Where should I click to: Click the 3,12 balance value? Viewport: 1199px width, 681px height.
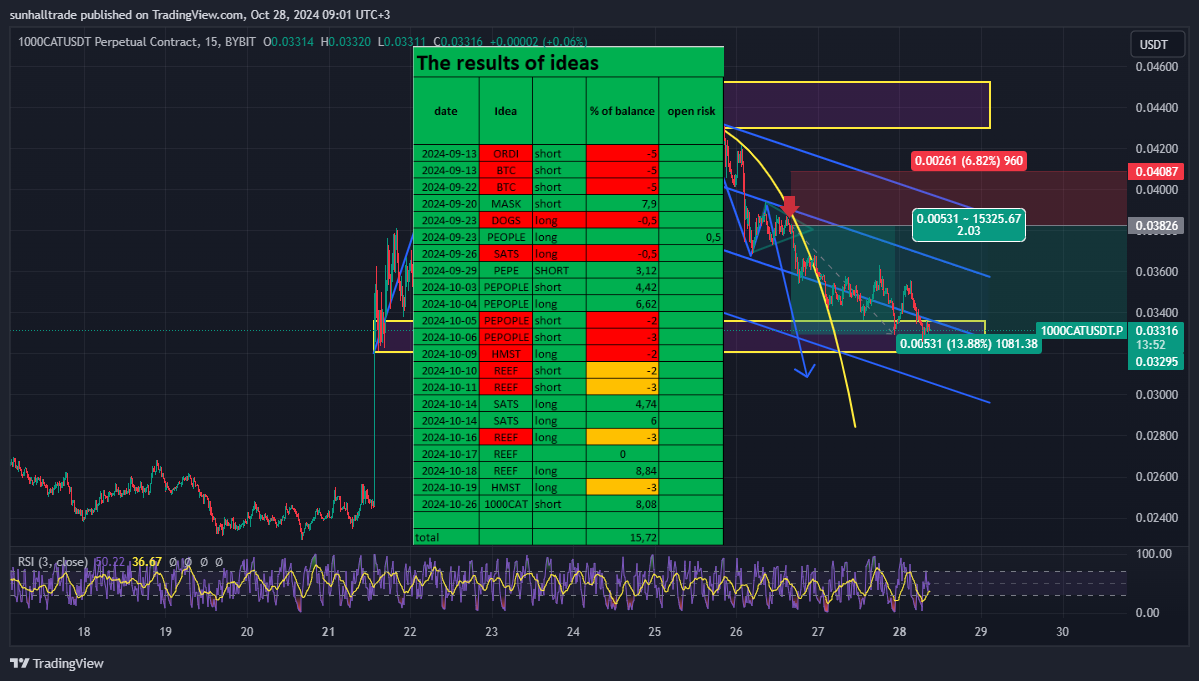(646, 271)
